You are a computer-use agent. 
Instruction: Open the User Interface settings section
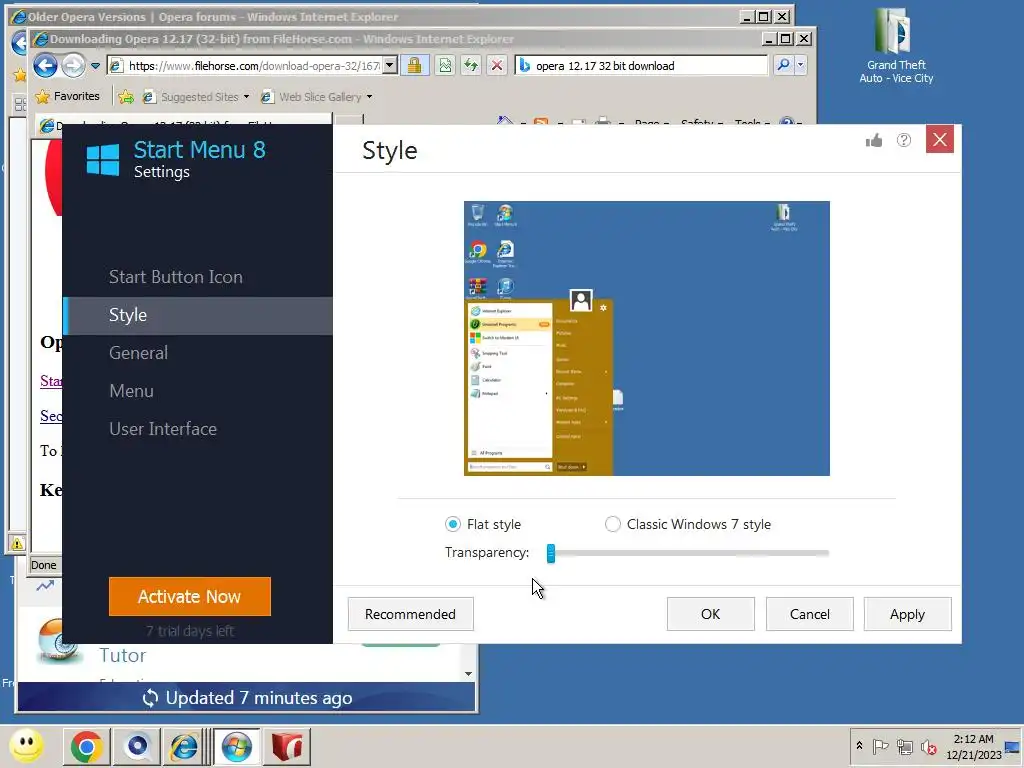163,429
